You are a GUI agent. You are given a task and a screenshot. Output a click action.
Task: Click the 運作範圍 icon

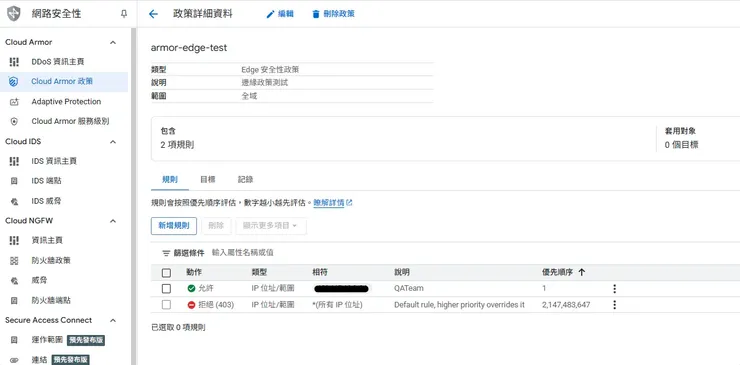(x=14, y=340)
